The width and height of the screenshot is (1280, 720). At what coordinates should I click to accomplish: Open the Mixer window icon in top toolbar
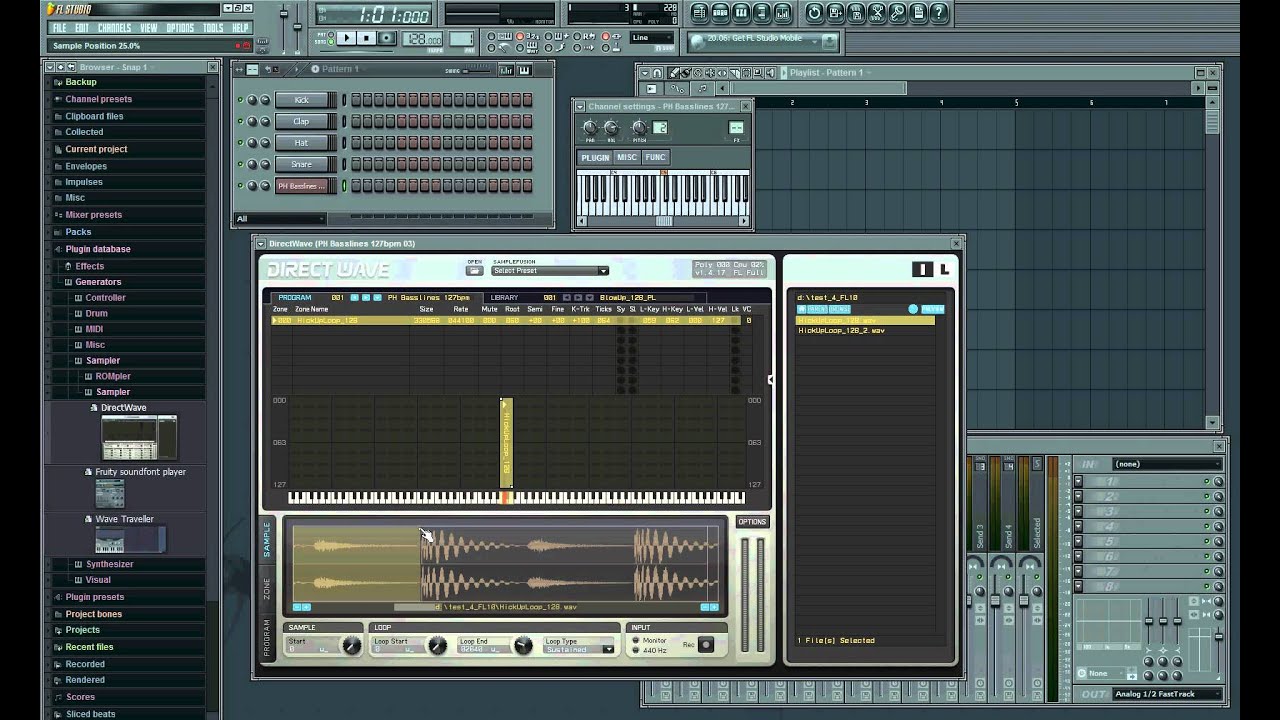click(x=783, y=13)
